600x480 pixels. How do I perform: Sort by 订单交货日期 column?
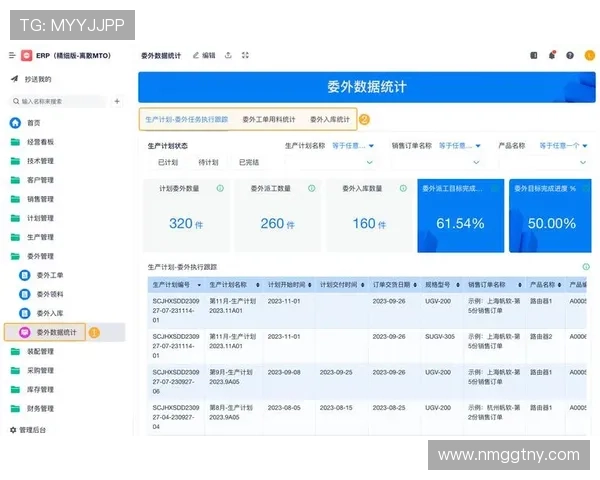415,285
